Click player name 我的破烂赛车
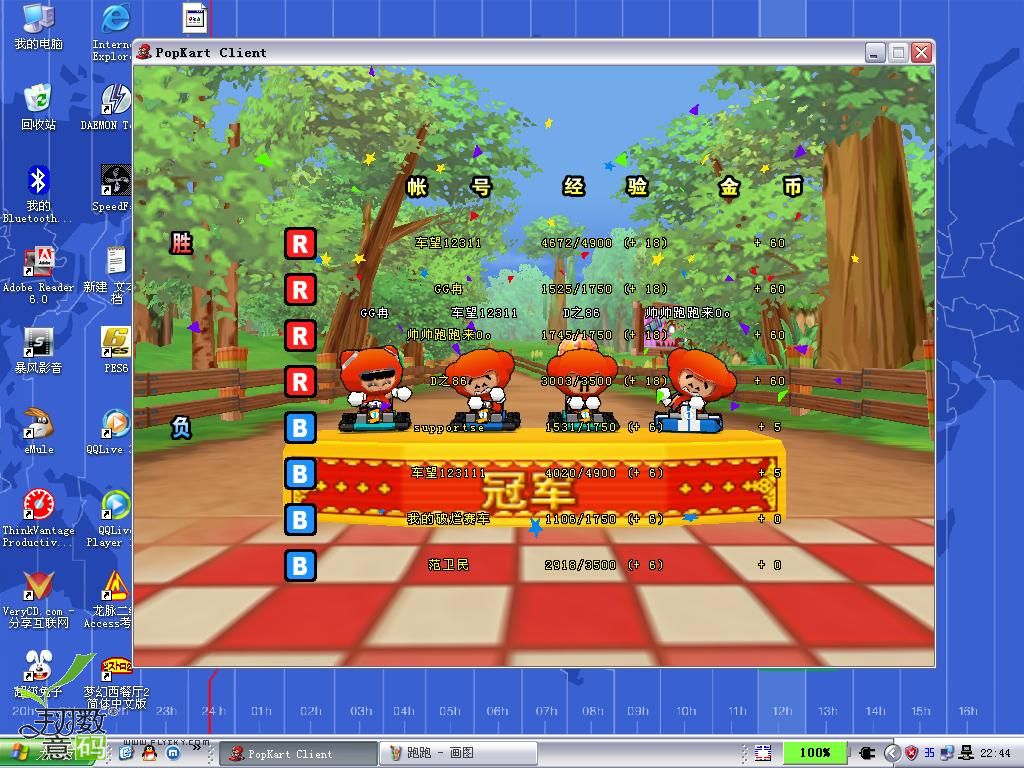1024x768 pixels. (448, 519)
